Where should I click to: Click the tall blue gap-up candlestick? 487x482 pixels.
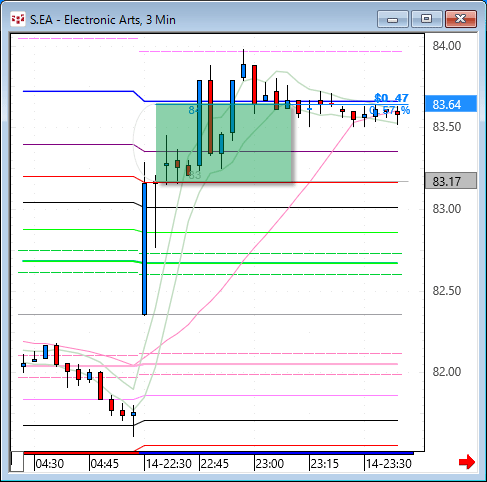(144, 249)
